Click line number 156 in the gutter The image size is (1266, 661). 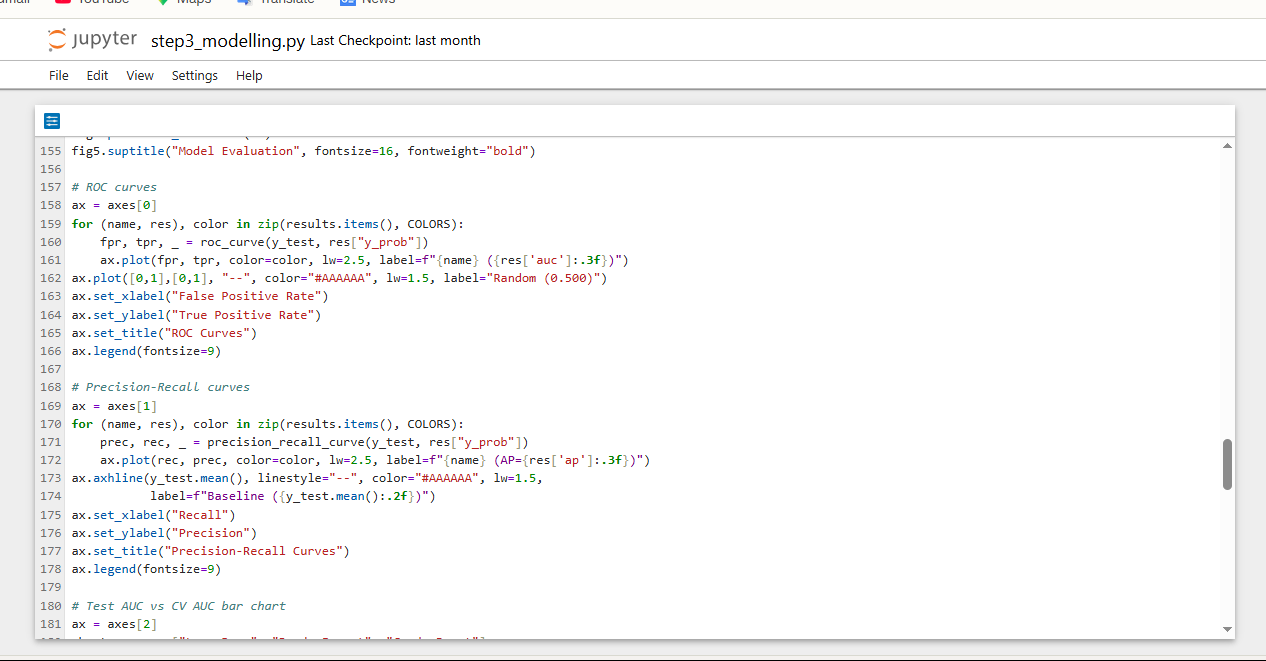pyautogui.click(x=50, y=169)
